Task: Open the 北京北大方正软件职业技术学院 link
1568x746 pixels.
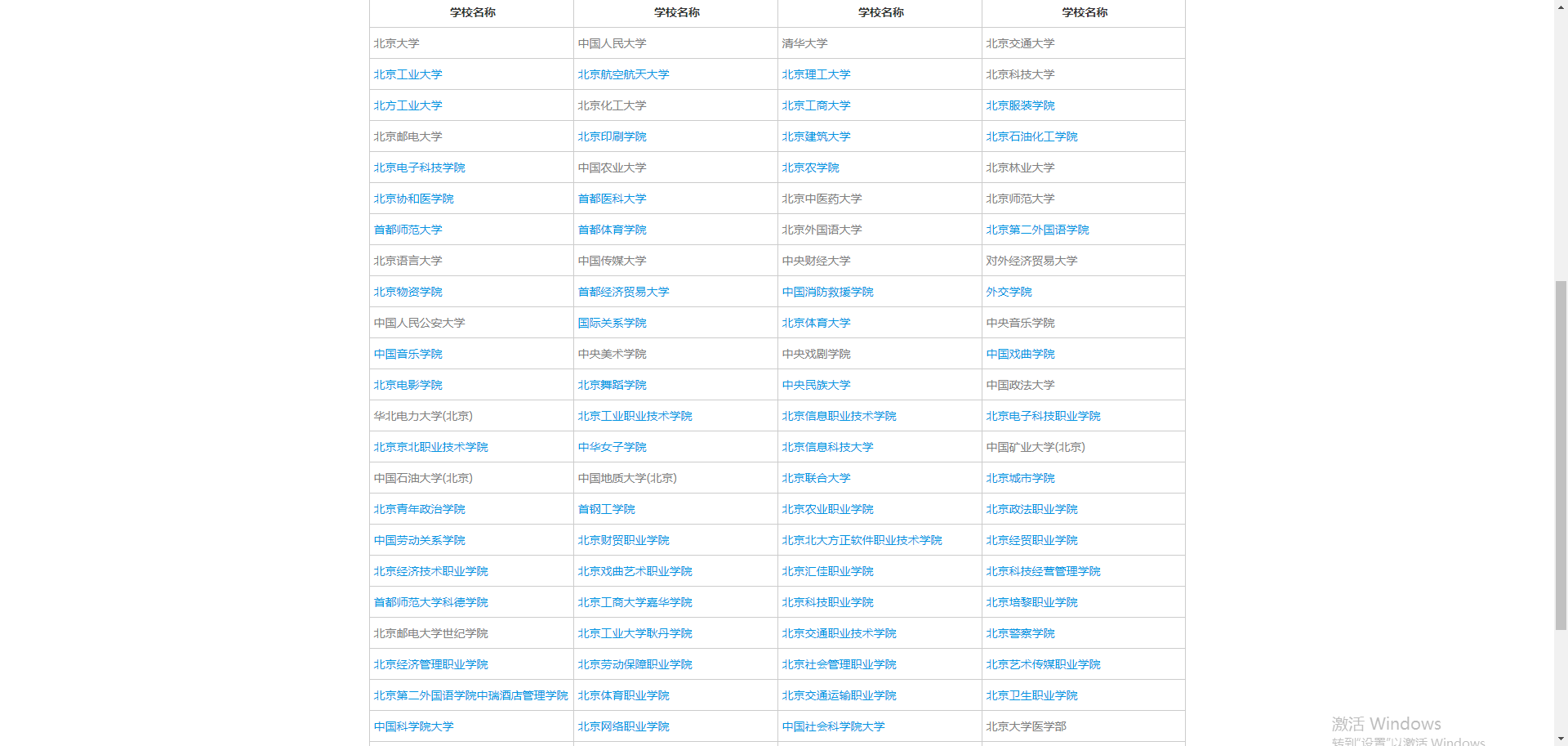Action: [862, 540]
